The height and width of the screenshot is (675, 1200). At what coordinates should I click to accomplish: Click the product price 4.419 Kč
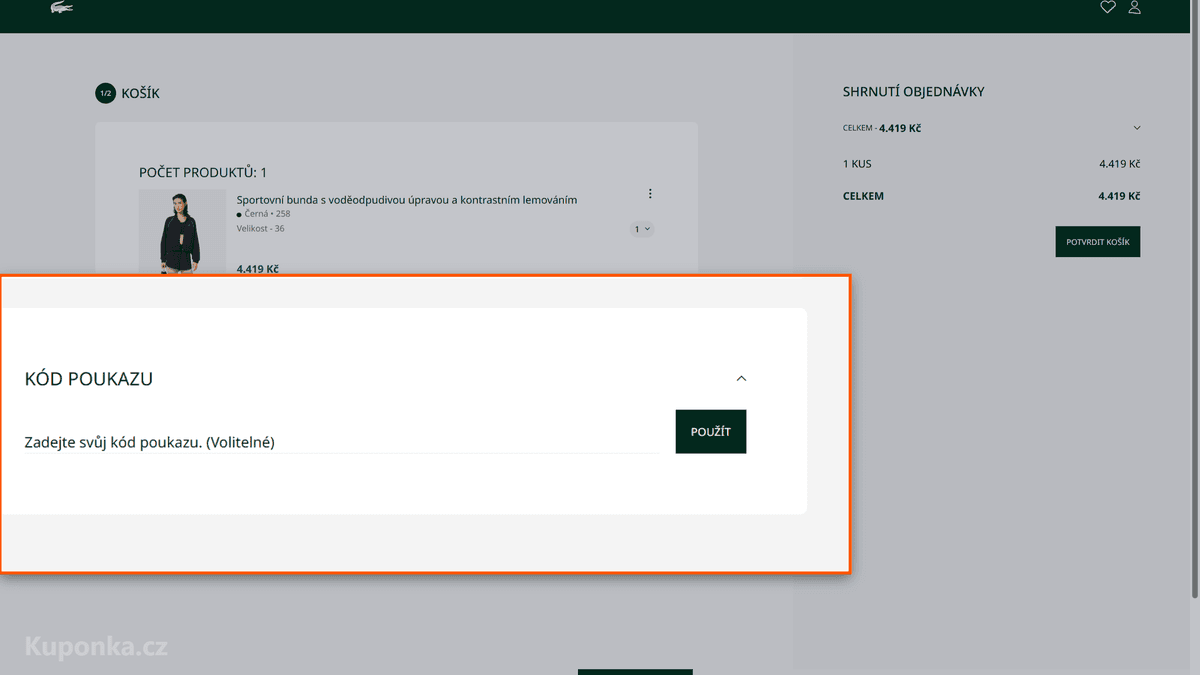click(258, 268)
